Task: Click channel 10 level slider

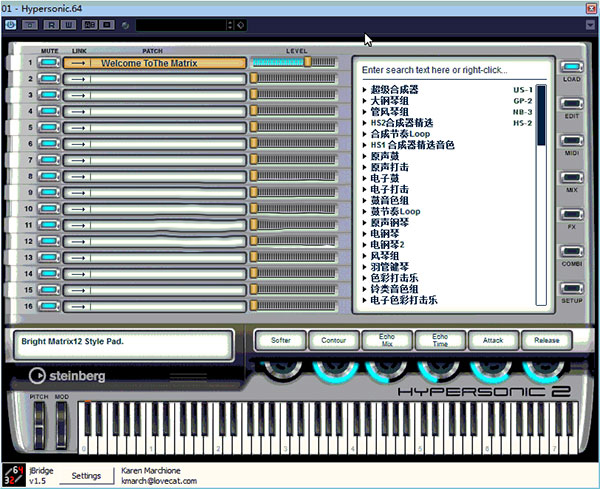Action: 293,209
